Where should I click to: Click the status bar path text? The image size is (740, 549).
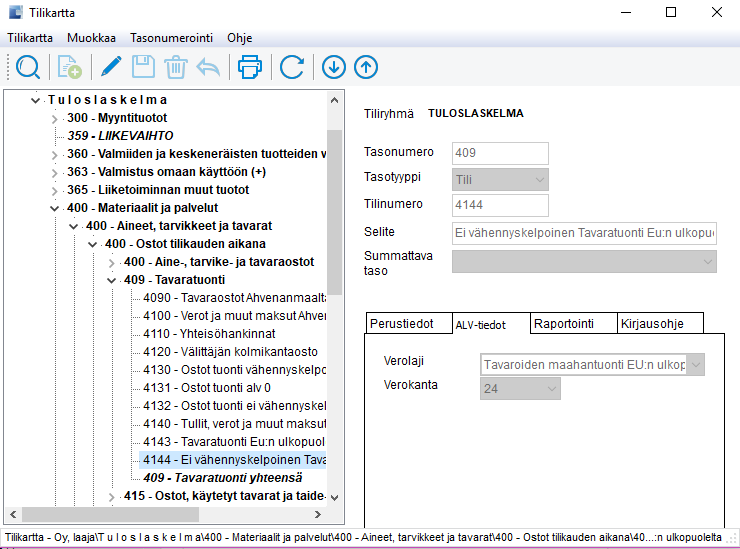tap(363, 538)
